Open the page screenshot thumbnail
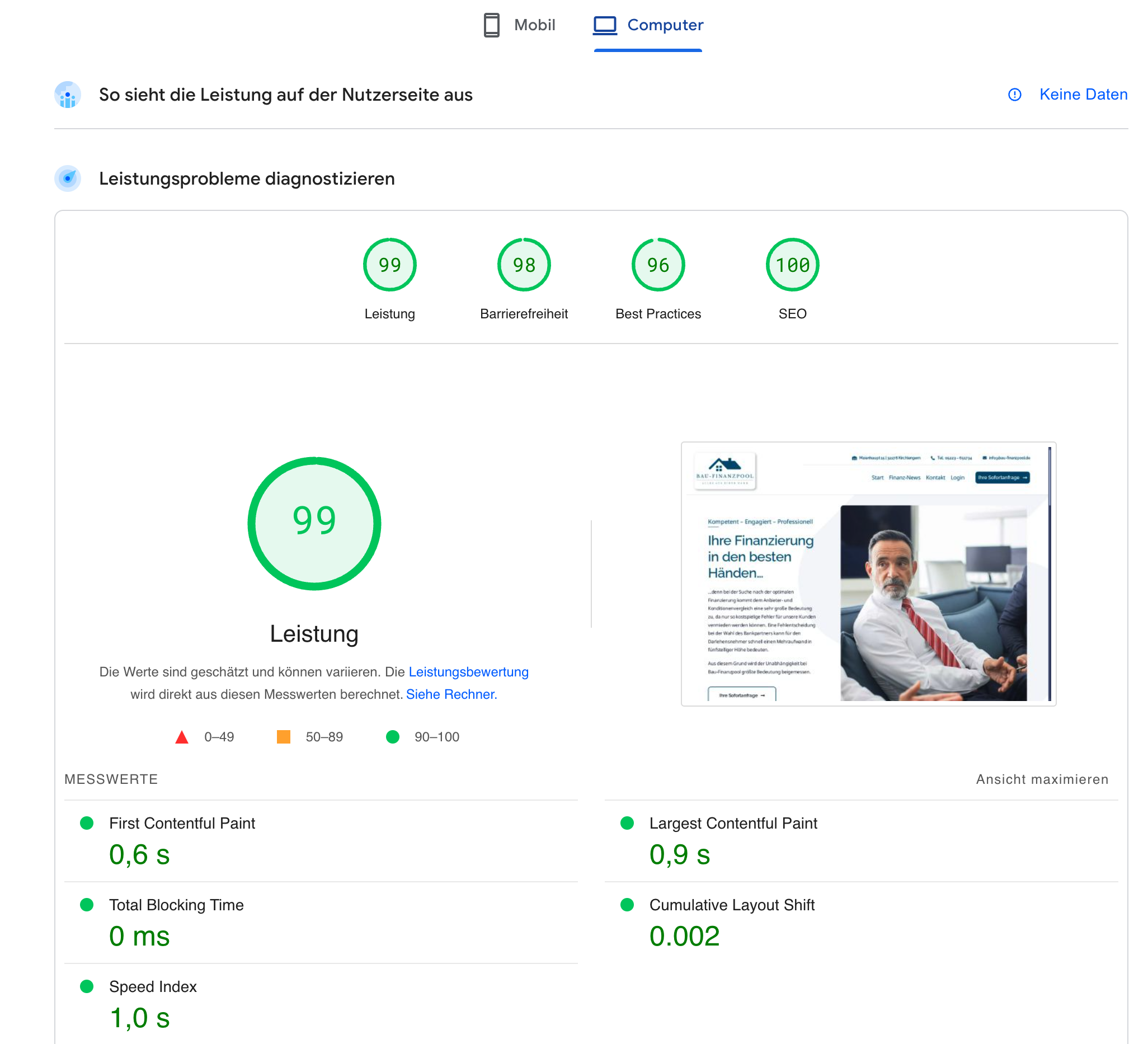The width and height of the screenshot is (1148, 1044). click(868, 574)
